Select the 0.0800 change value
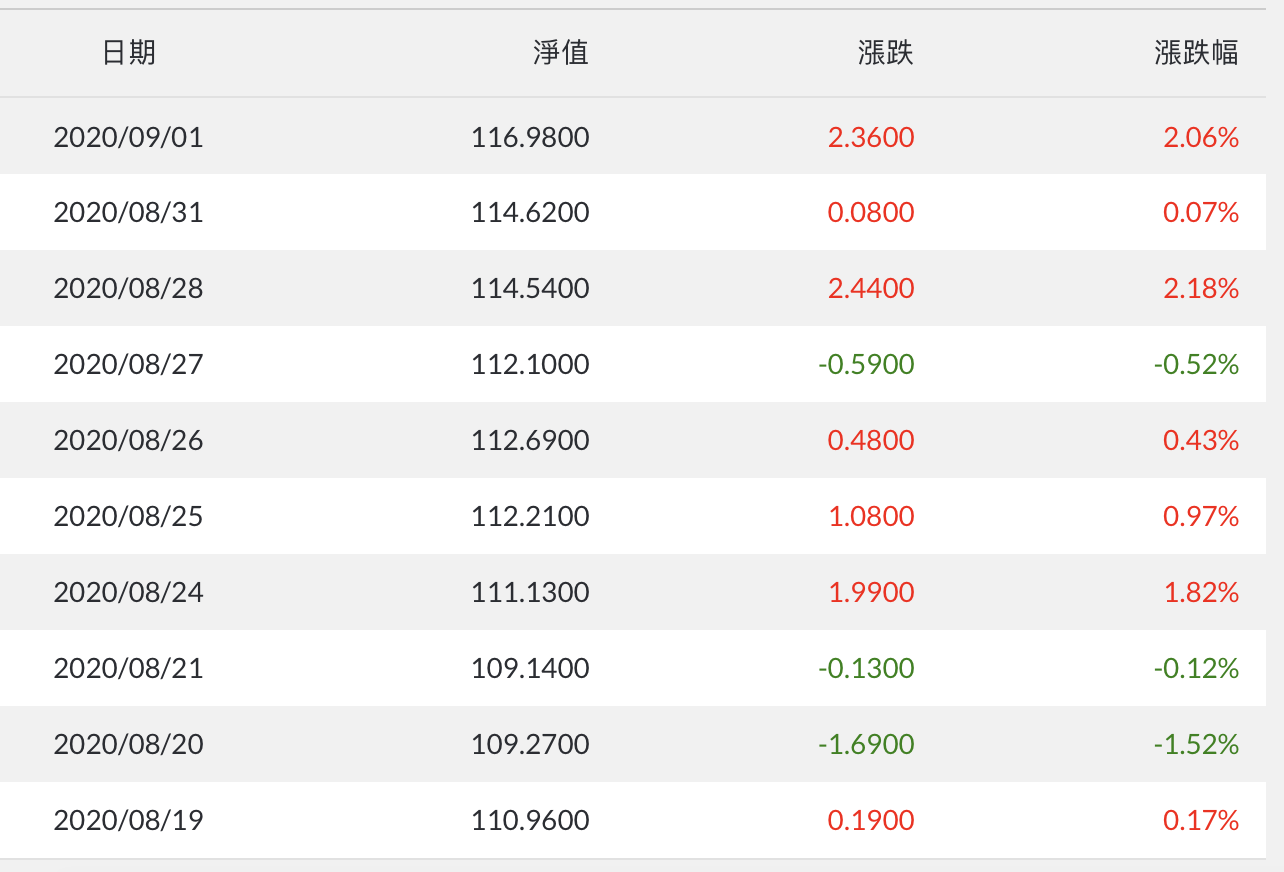This screenshot has height=872, width=1284. (870, 213)
